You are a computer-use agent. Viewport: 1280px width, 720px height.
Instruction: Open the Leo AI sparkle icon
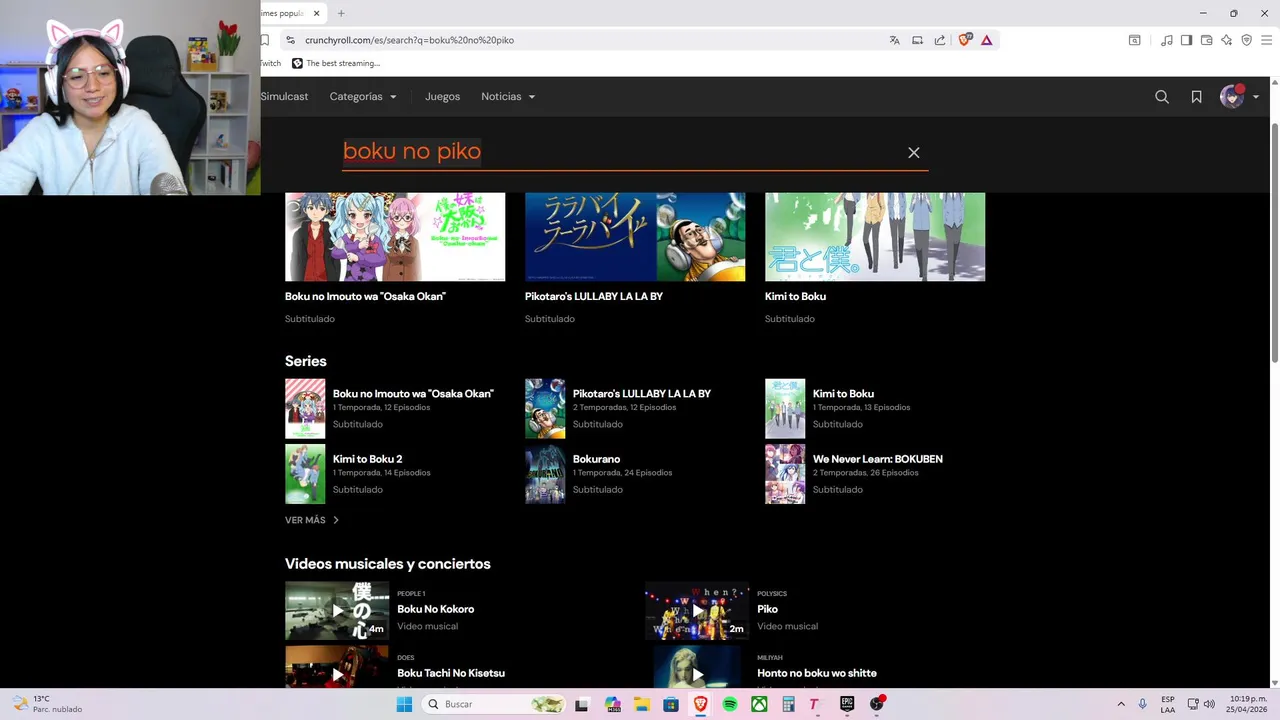(1226, 40)
